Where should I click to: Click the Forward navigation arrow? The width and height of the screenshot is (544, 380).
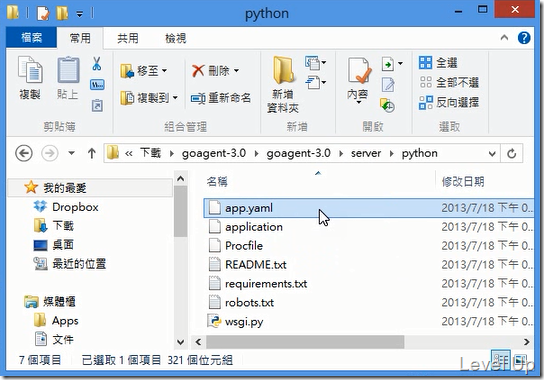pyautogui.click(x=50, y=153)
